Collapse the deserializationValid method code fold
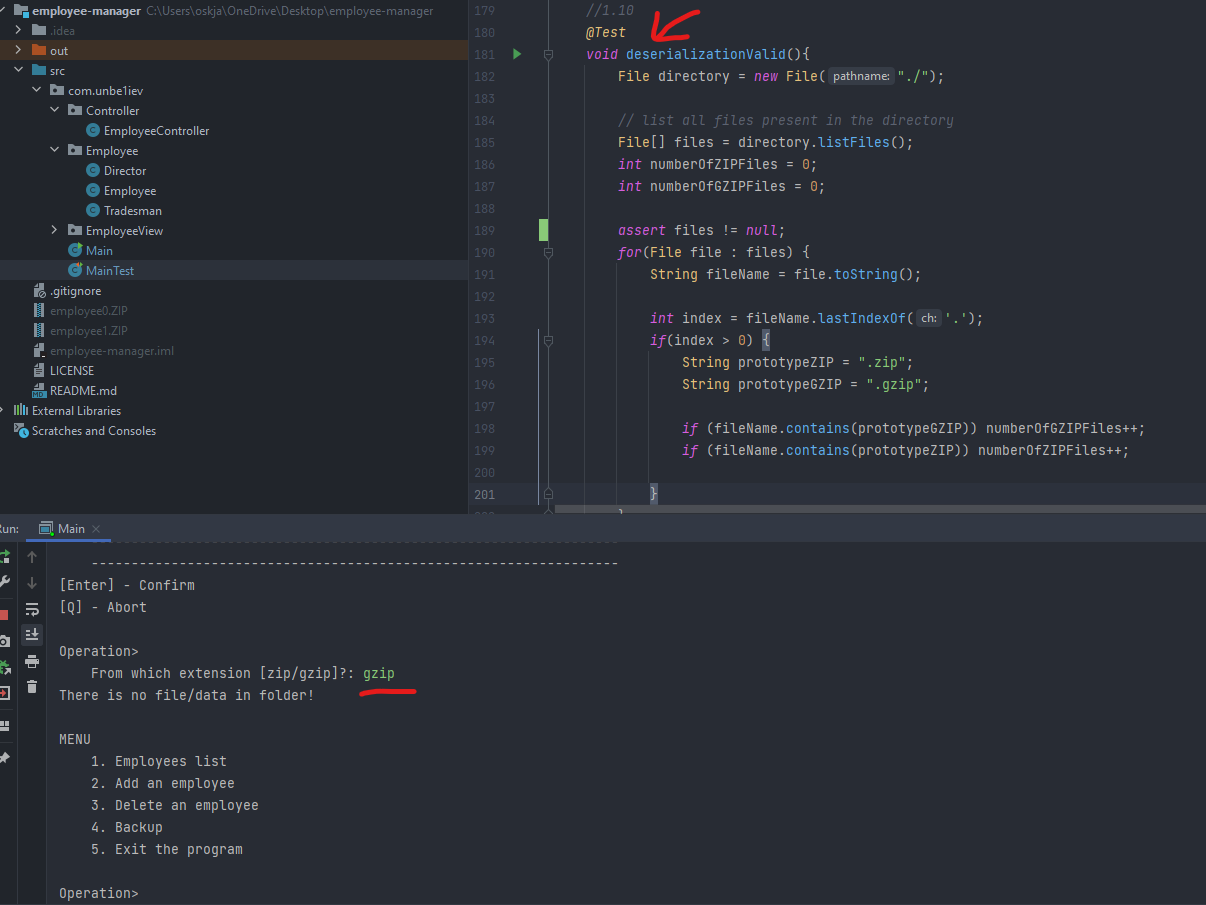The width and height of the screenshot is (1206, 905). (x=547, y=55)
